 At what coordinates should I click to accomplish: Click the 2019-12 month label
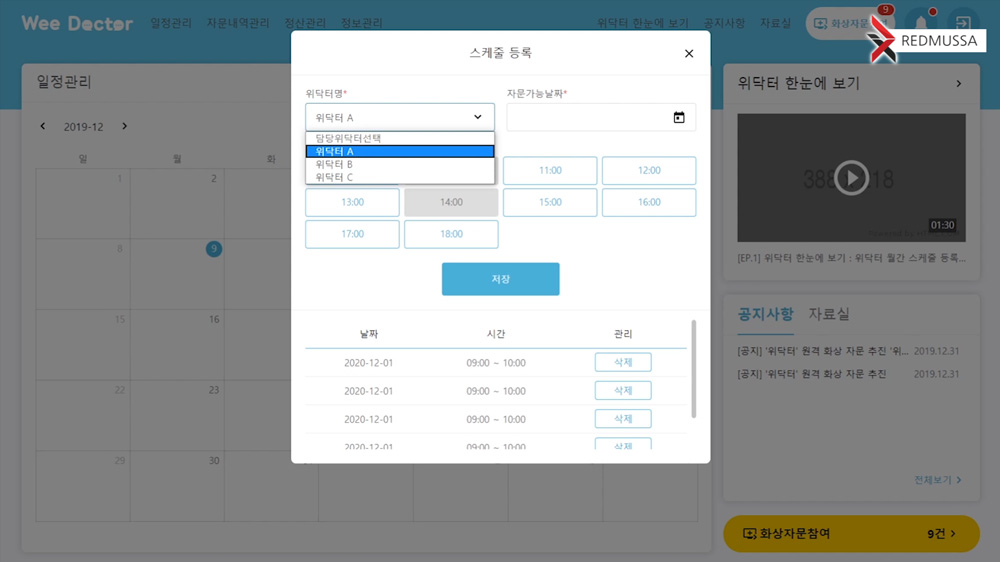(84, 127)
